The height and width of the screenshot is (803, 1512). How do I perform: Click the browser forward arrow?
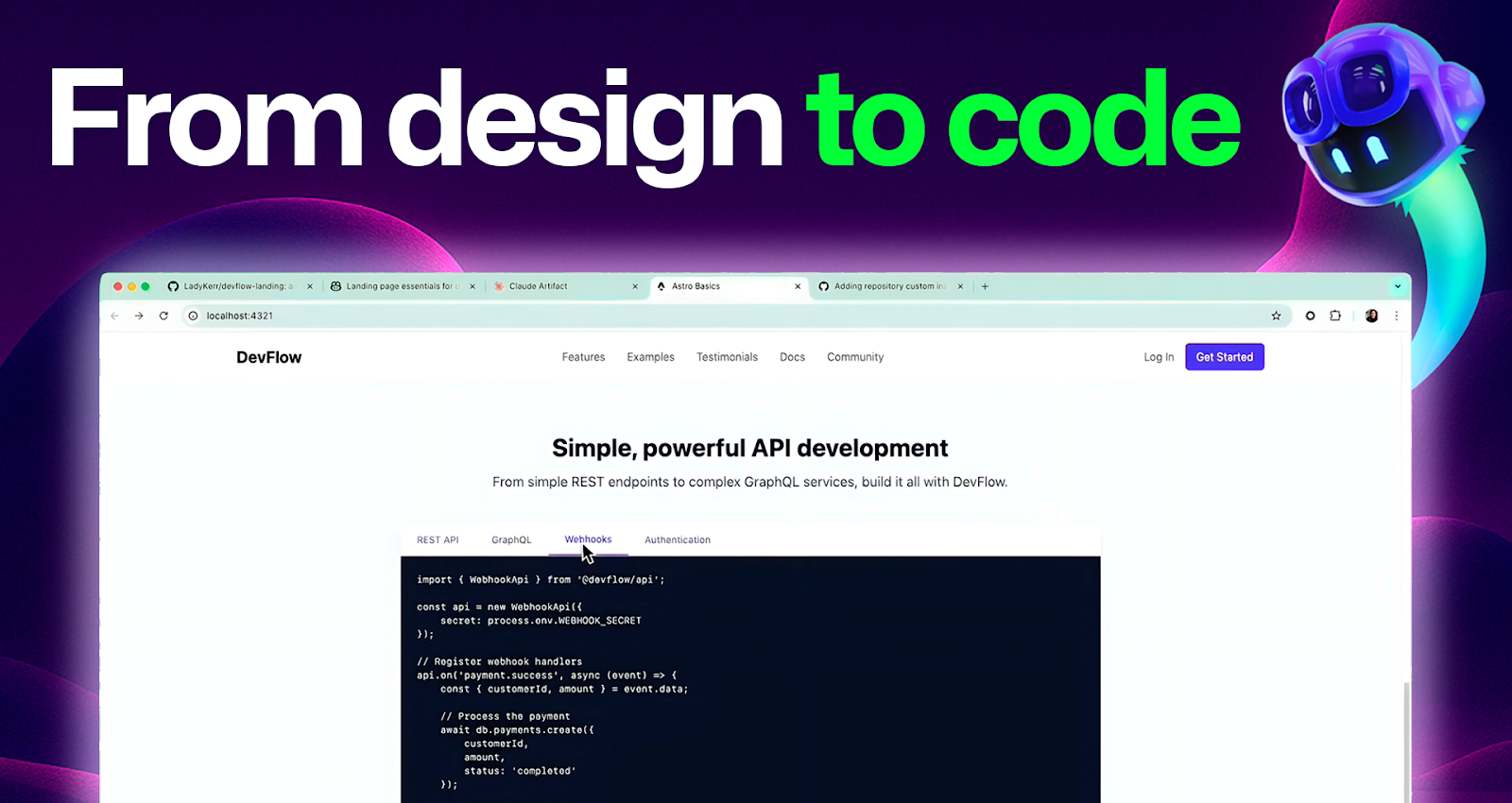coord(139,316)
